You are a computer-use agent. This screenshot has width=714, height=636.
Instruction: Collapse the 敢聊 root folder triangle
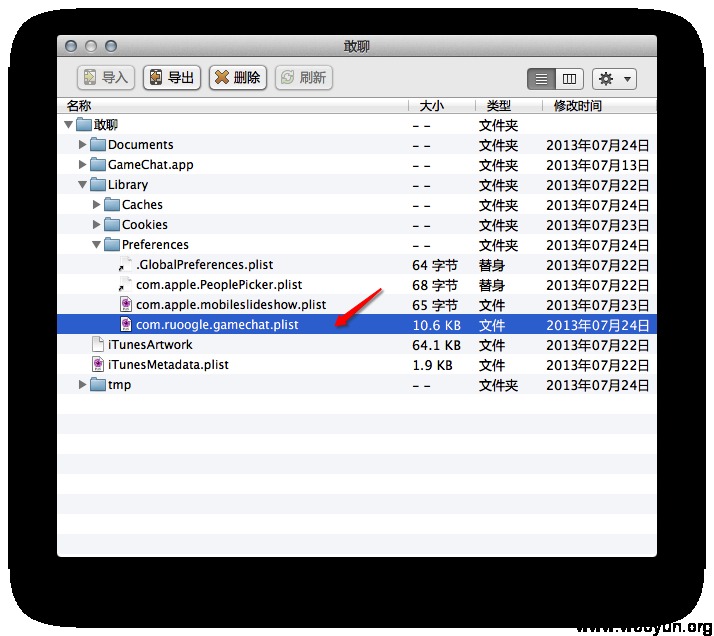coord(68,124)
